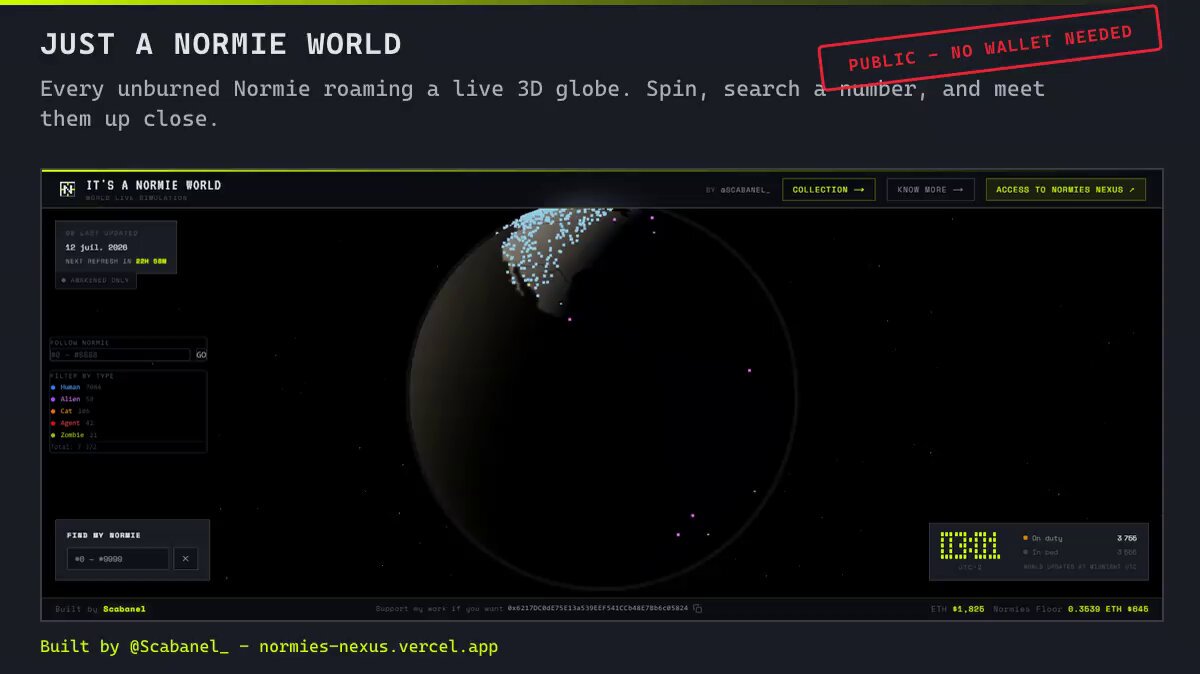Screen dimensions: 1200x674
Task: Filter the globe by Human type
Action: click(x=76, y=387)
